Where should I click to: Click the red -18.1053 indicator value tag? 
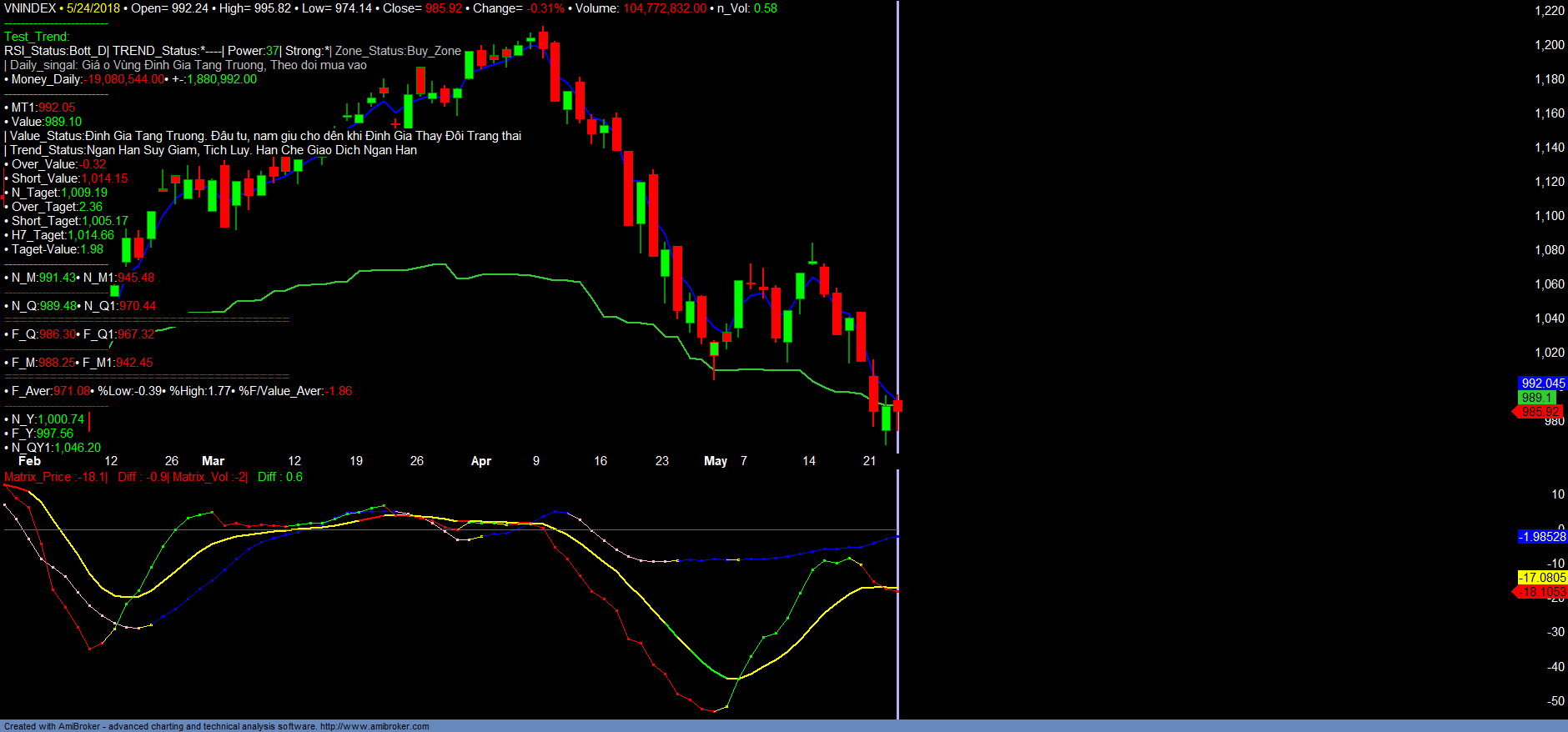point(1541,592)
